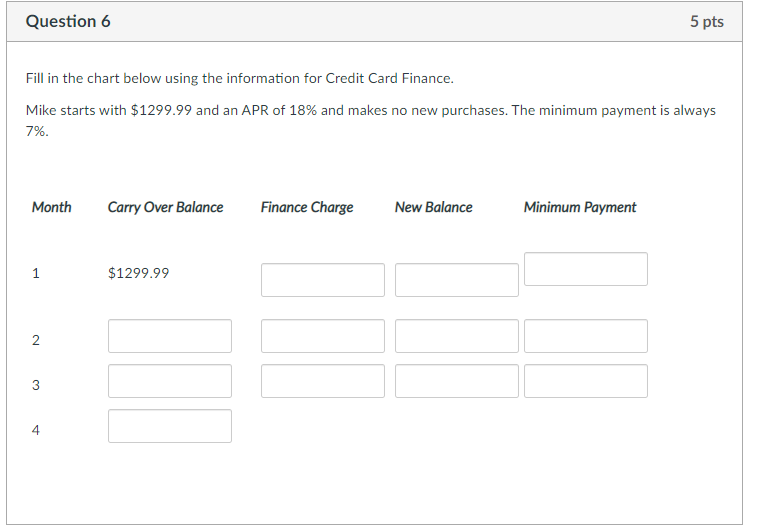Click Month 2 Minimum Payment input field
The height and width of the screenshot is (527, 784).
pos(586,336)
